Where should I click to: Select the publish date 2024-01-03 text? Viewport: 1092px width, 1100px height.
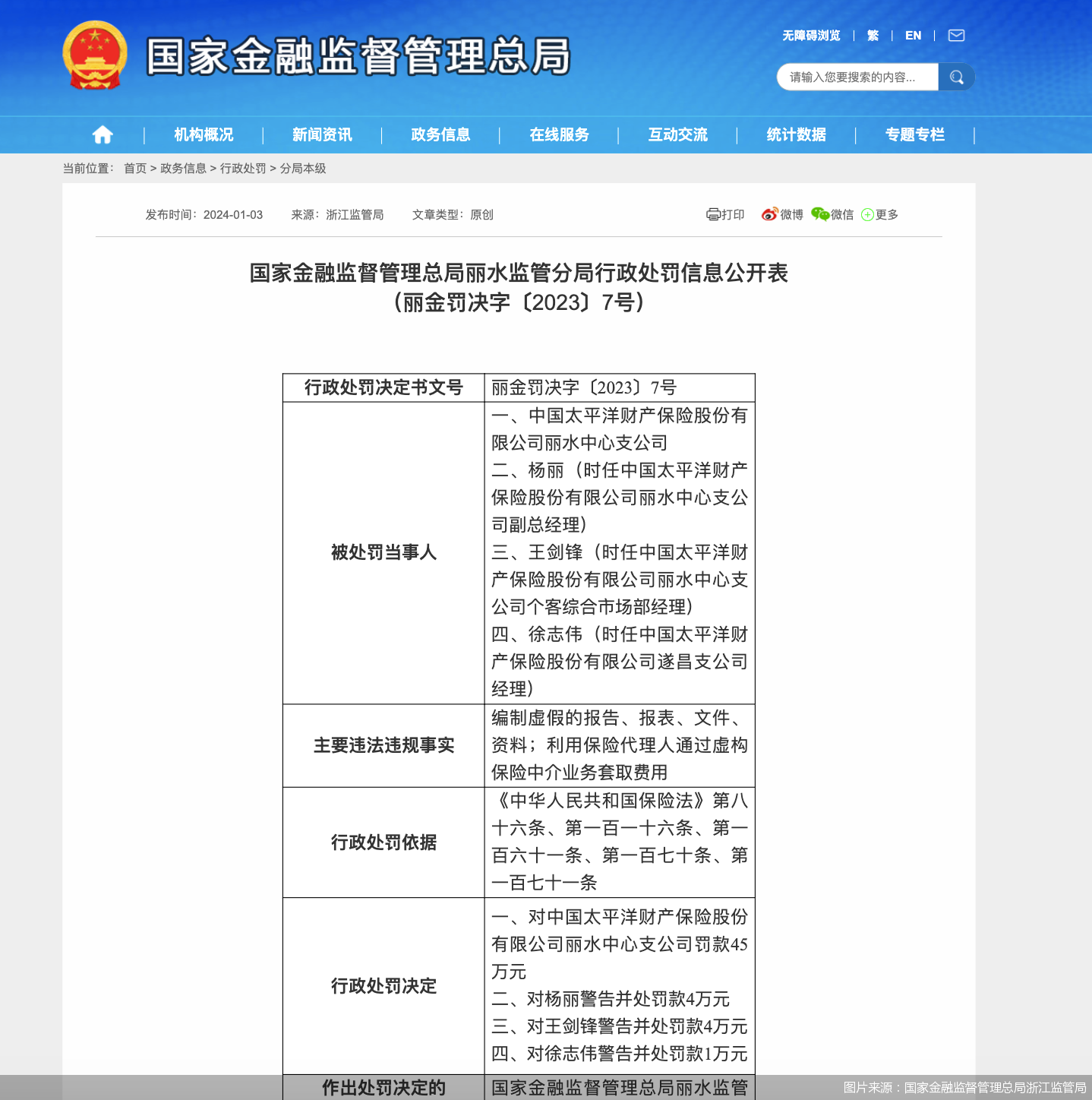pyautogui.click(x=233, y=215)
